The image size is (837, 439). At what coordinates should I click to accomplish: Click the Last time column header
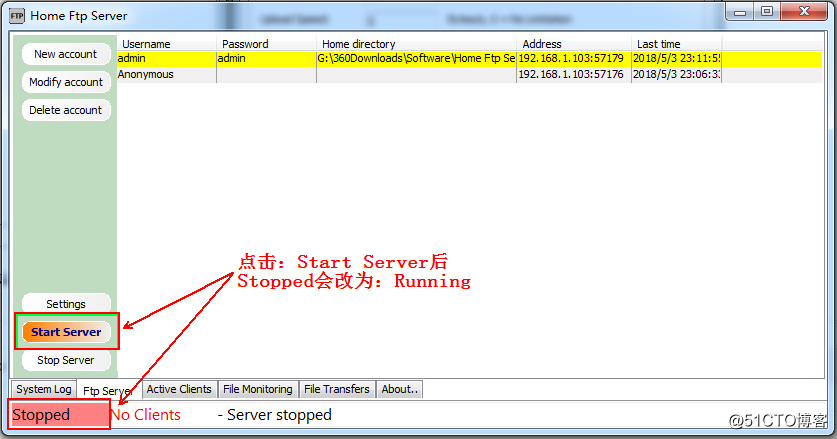pyautogui.click(x=676, y=44)
